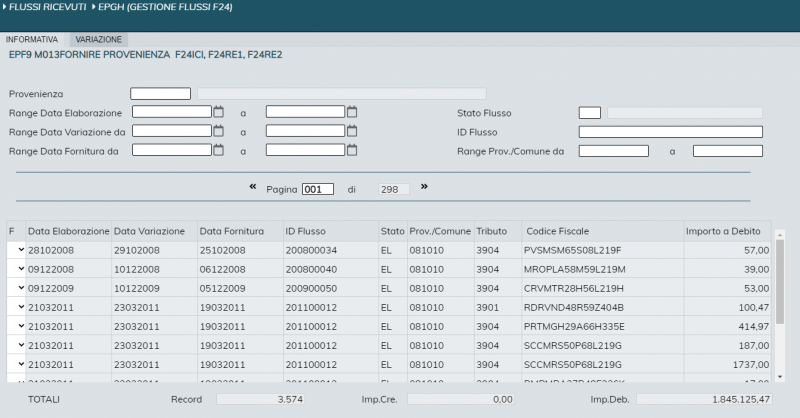Focus the Provenienza input field
The width and height of the screenshot is (800, 418).
pyautogui.click(x=160, y=94)
